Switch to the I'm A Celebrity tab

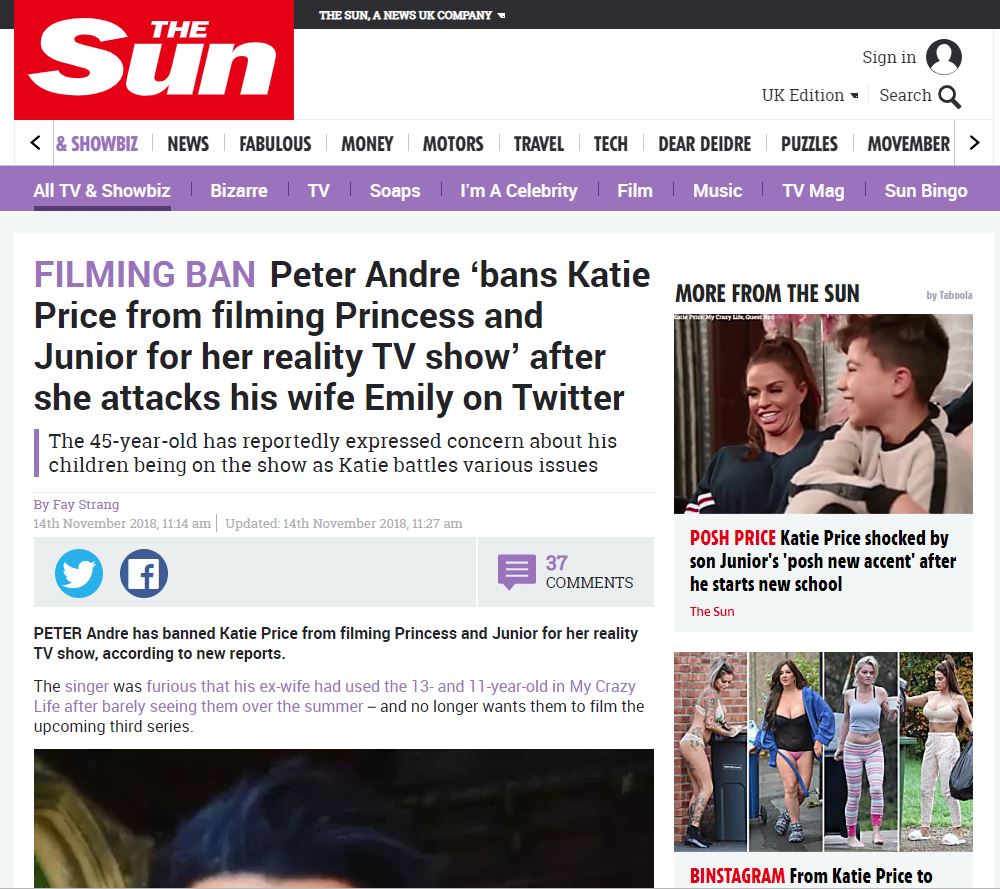(518, 191)
